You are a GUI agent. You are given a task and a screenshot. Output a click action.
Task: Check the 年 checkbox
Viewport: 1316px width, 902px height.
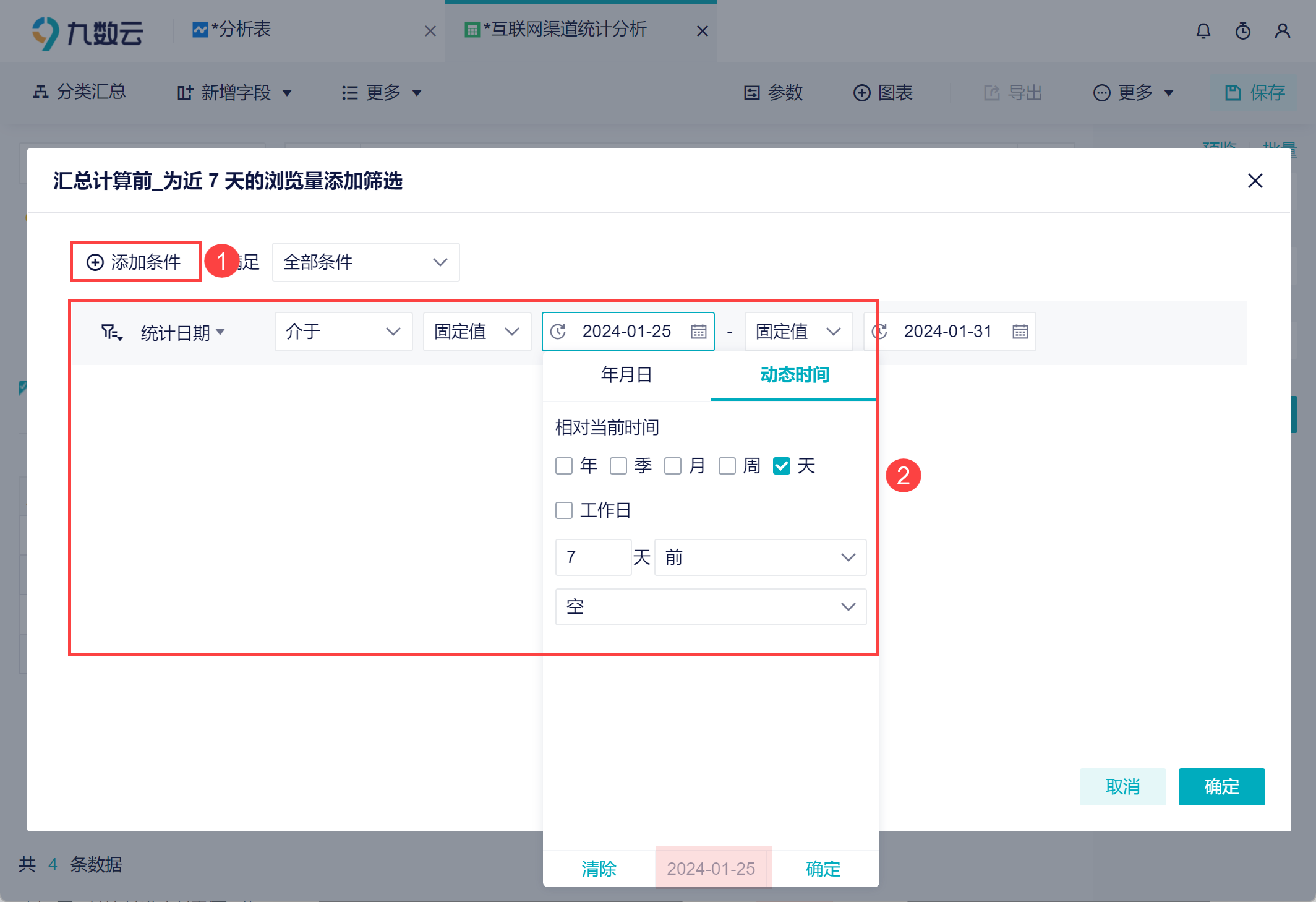click(x=563, y=466)
